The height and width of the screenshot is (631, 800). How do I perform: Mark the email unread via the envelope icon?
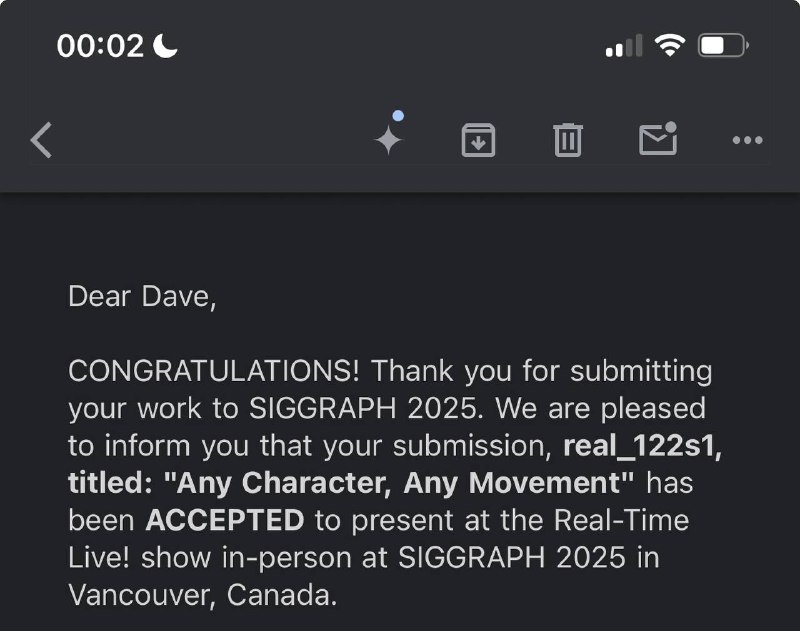[658, 138]
